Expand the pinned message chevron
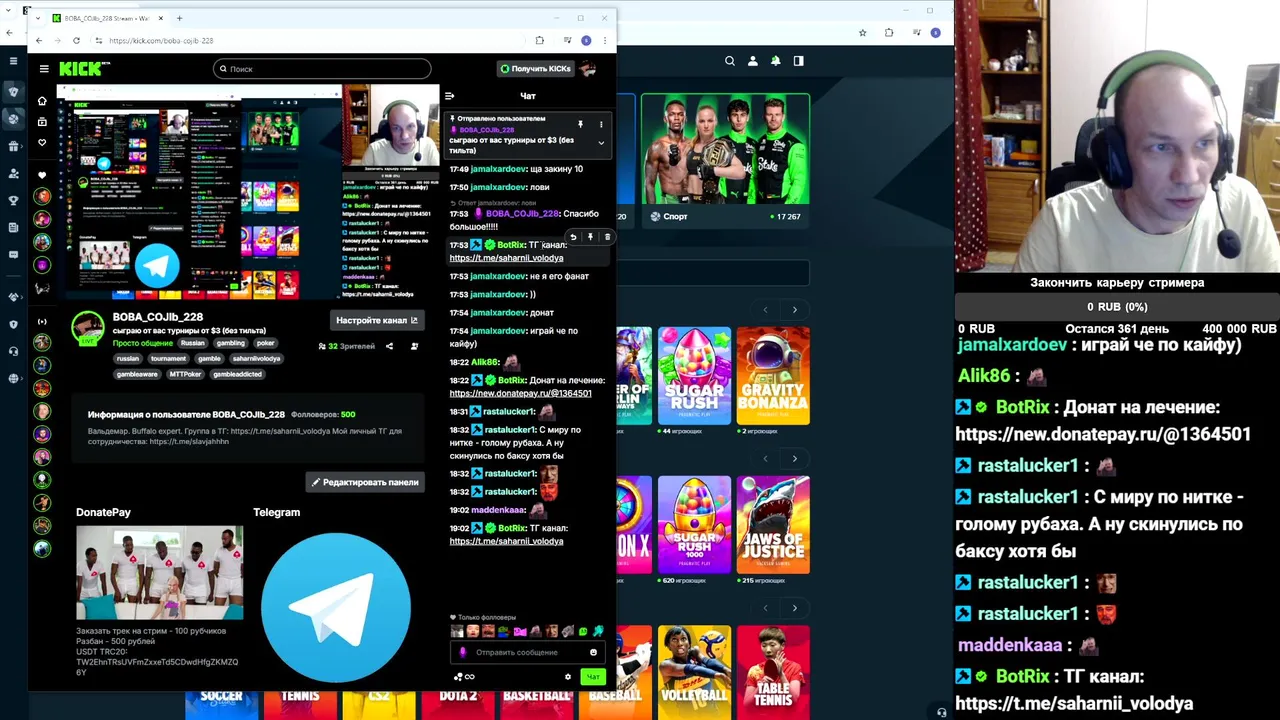Viewport: 1280px width, 720px height. [601, 143]
